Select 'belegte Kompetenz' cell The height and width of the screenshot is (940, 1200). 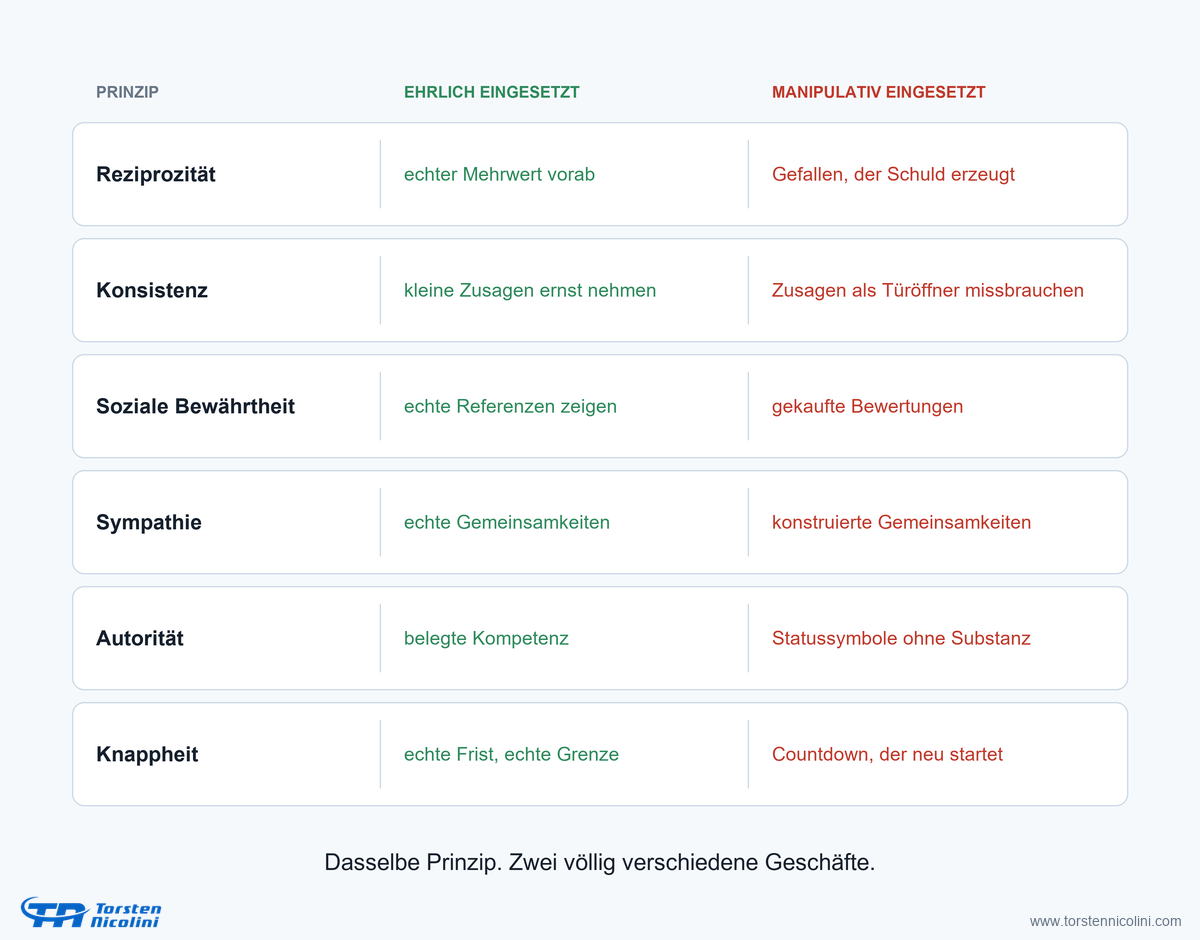tap(486, 638)
